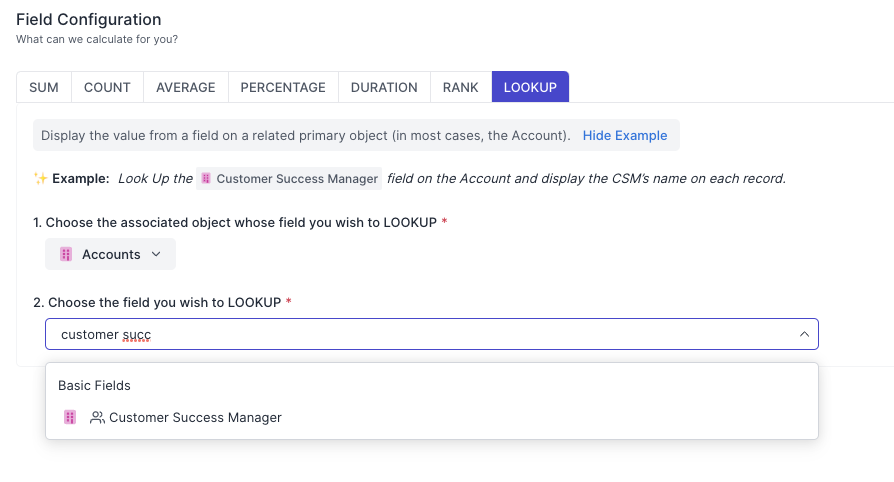
Task: Switch to the SUM tab
Action: (44, 87)
